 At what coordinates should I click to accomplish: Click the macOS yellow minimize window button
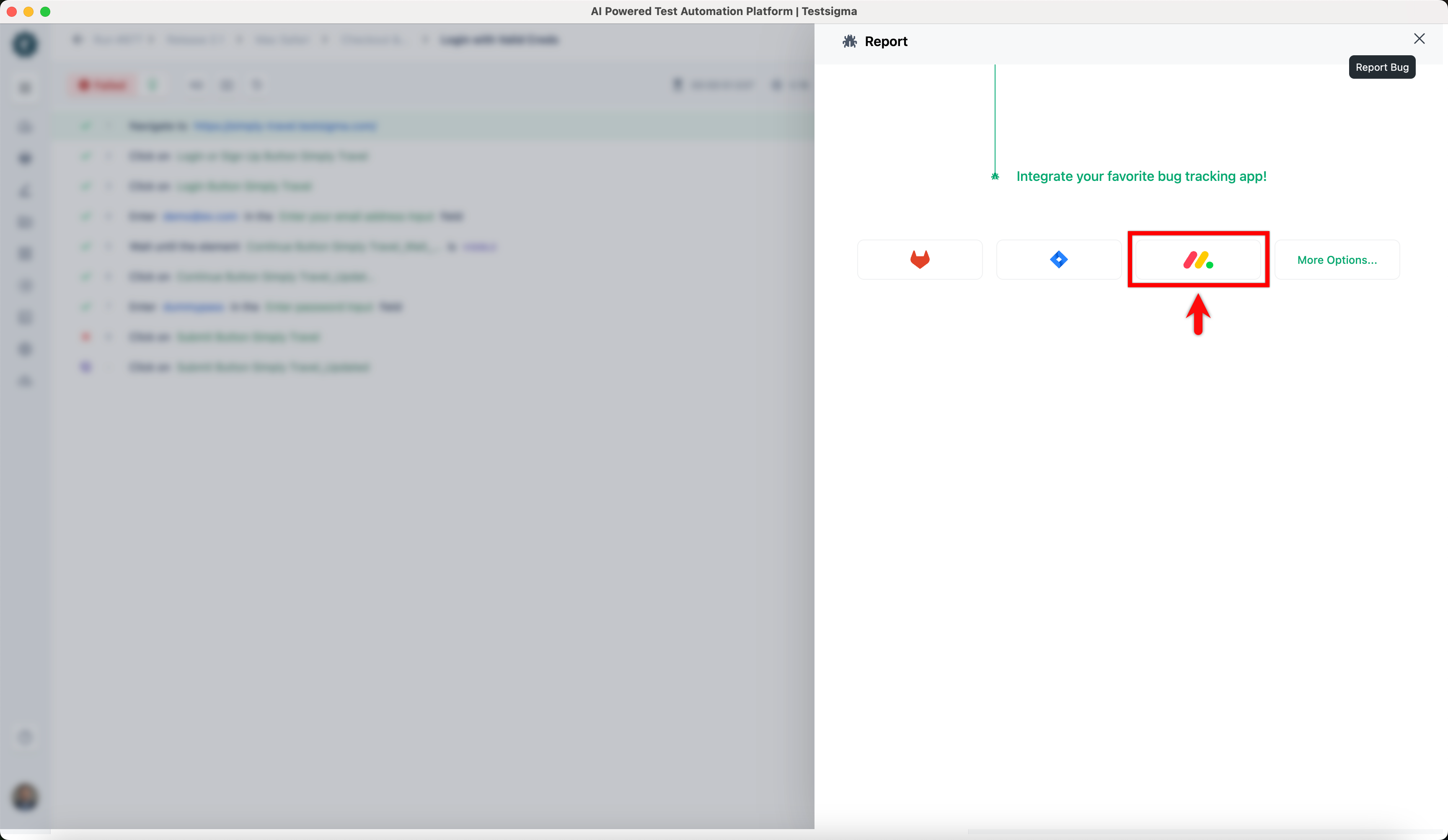coord(28,11)
